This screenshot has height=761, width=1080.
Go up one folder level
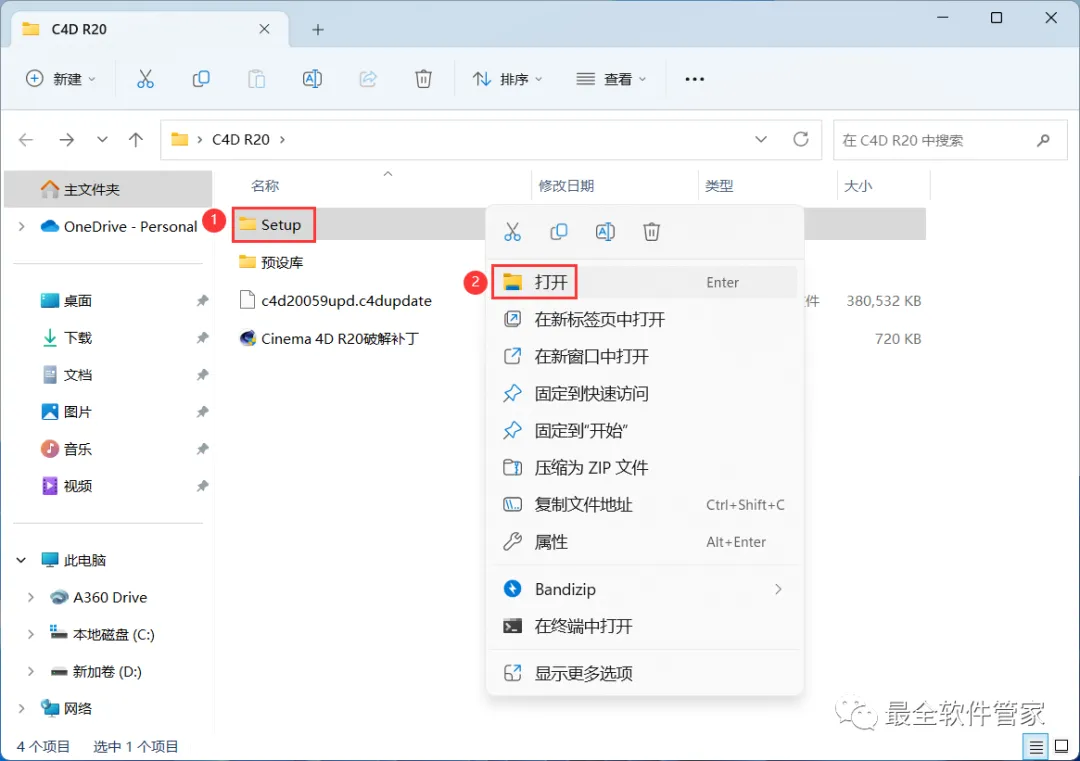coord(136,140)
